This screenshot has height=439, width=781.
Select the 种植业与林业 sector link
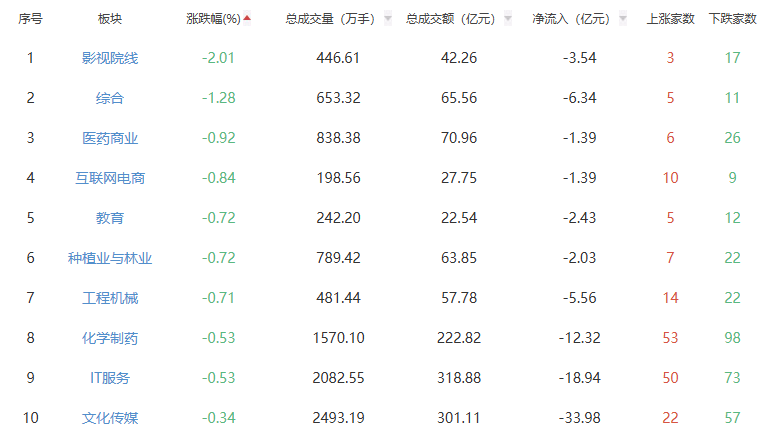pyautogui.click(x=110, y=258)
